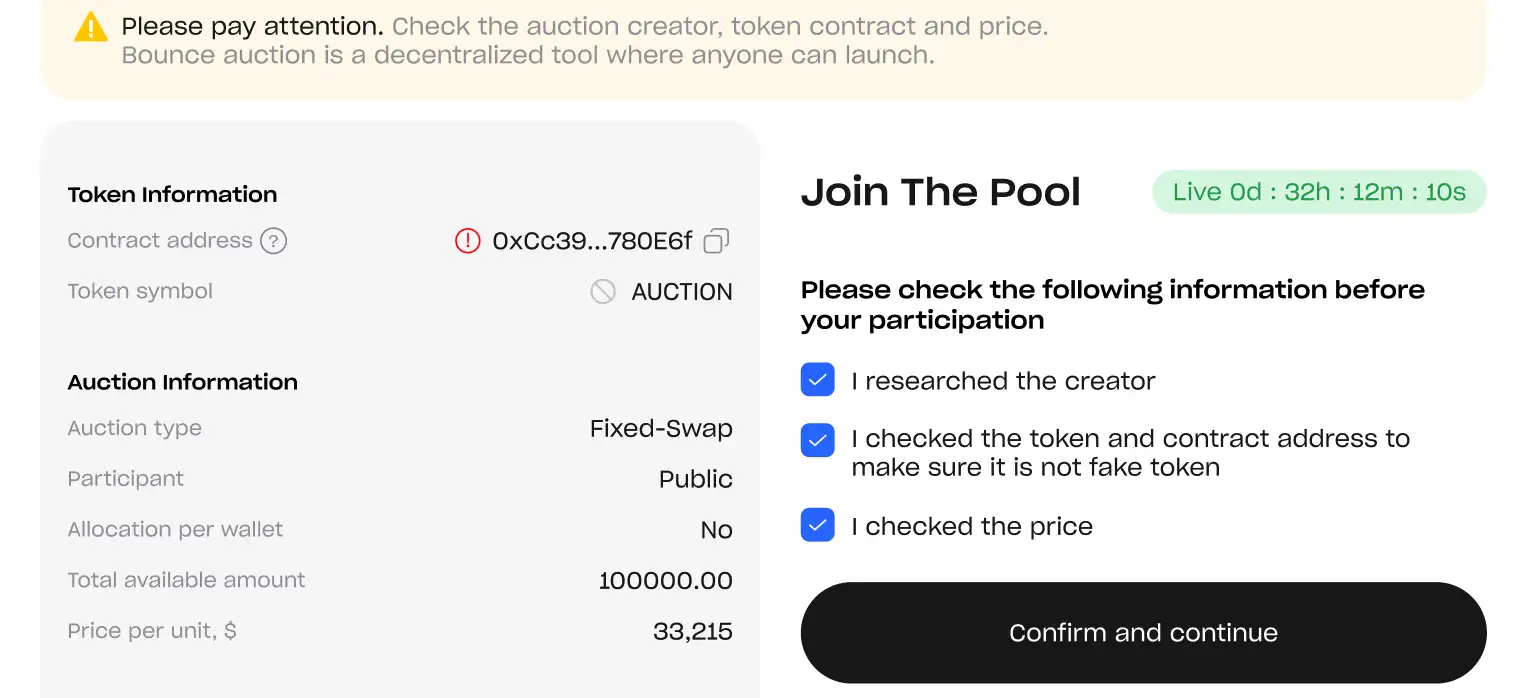
Task: Click the price per unit value 33,215
Action: [x=692, y=631]
